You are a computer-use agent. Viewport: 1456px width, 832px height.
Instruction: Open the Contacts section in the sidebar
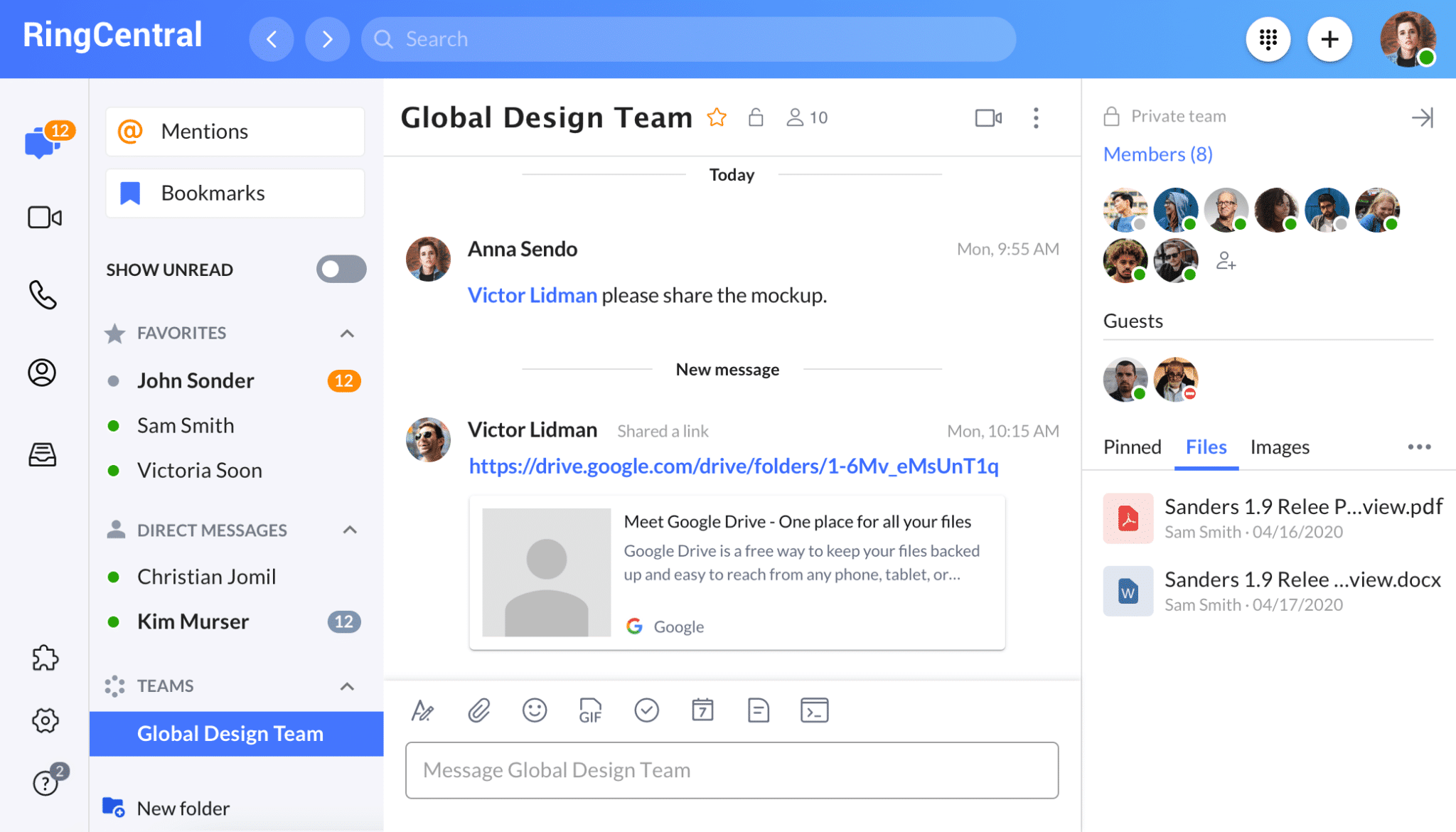point(43,373)
